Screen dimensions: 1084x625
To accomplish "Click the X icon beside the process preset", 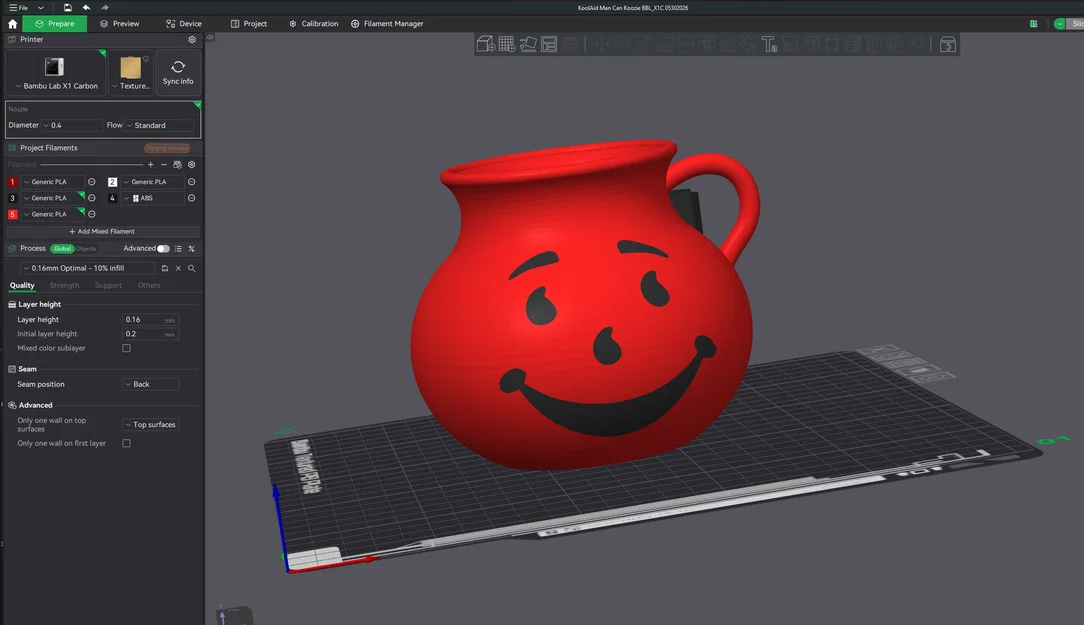I will tap(178, 268).
